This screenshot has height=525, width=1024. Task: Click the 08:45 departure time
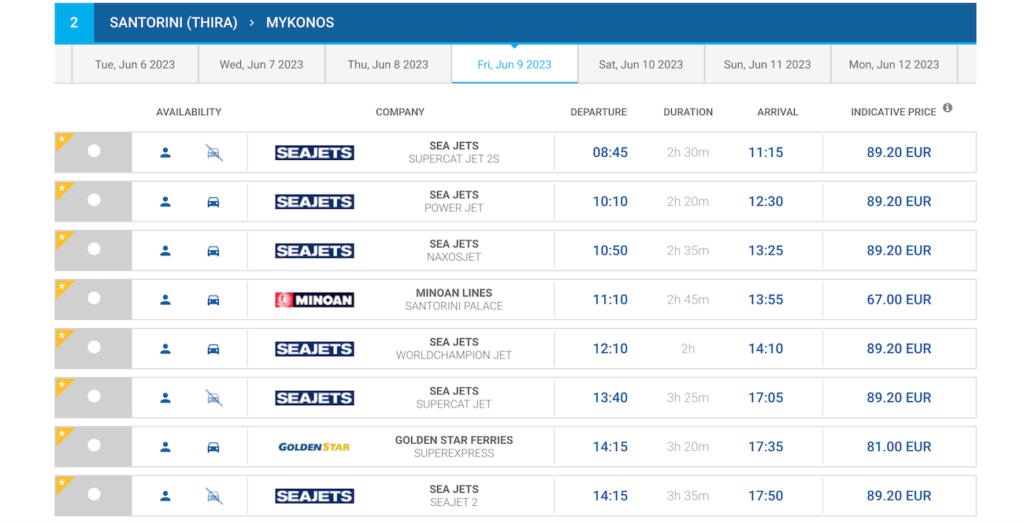(610, 153)
